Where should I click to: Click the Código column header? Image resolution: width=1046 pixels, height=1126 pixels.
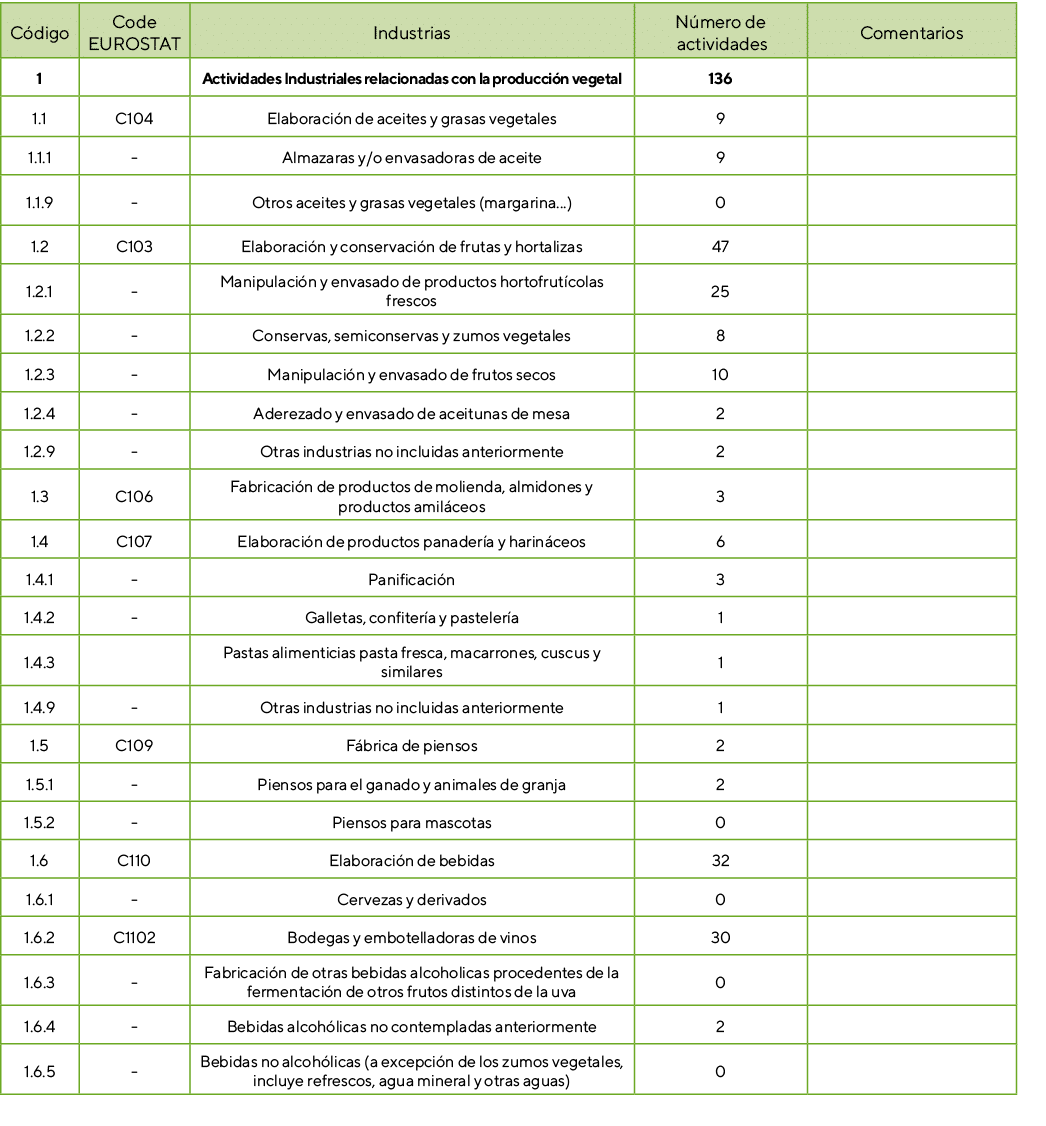[40, 33]
